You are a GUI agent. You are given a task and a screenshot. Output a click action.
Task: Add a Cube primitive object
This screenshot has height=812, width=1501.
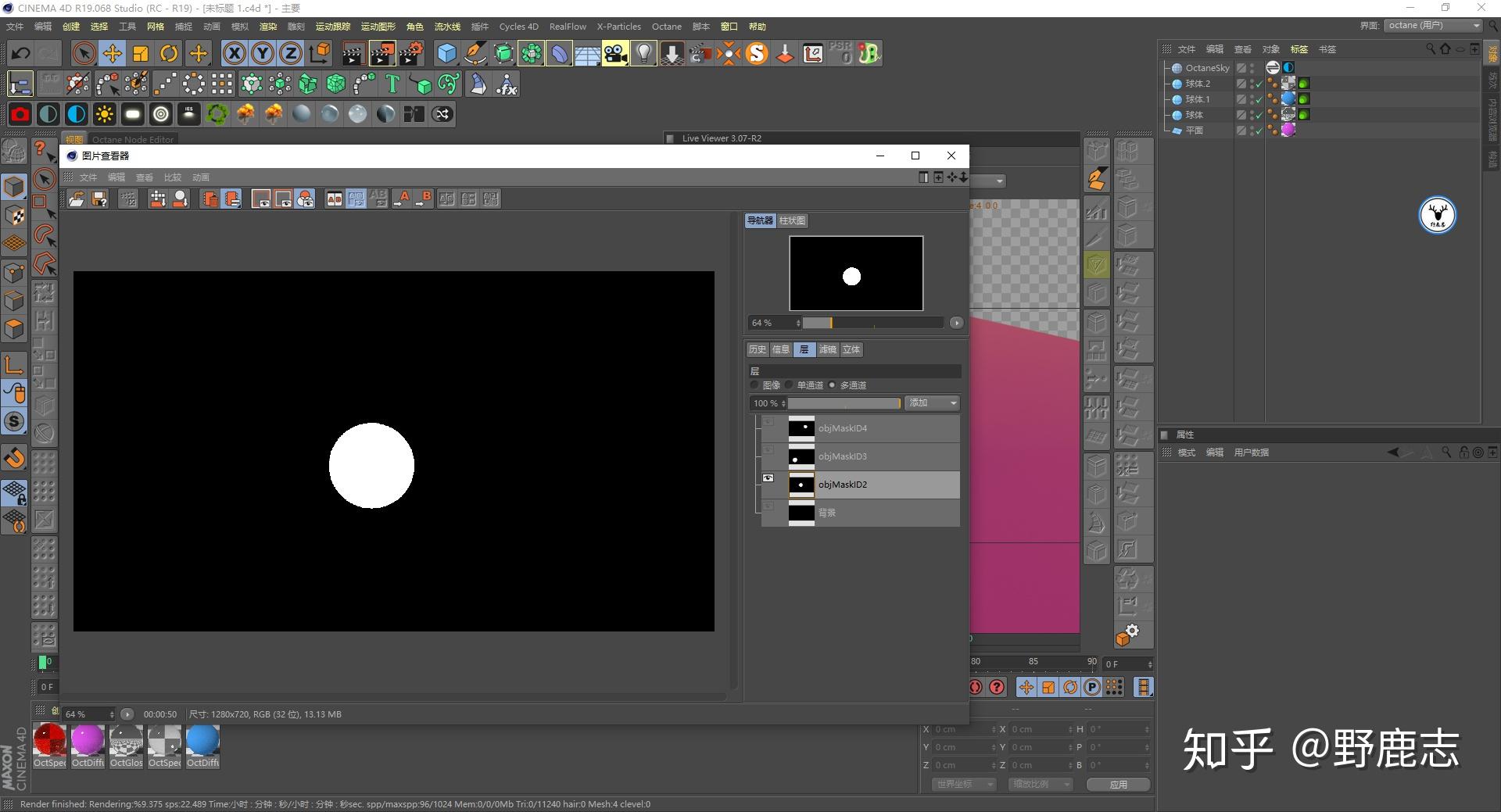click(446, 53)
